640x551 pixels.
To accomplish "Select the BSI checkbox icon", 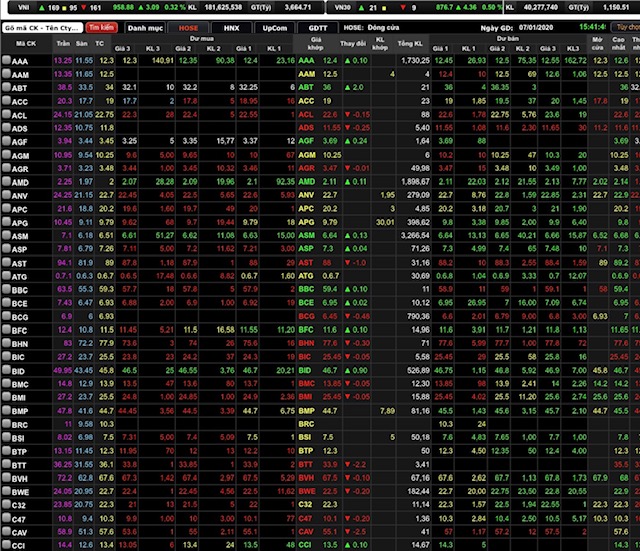I will (6, 438).
